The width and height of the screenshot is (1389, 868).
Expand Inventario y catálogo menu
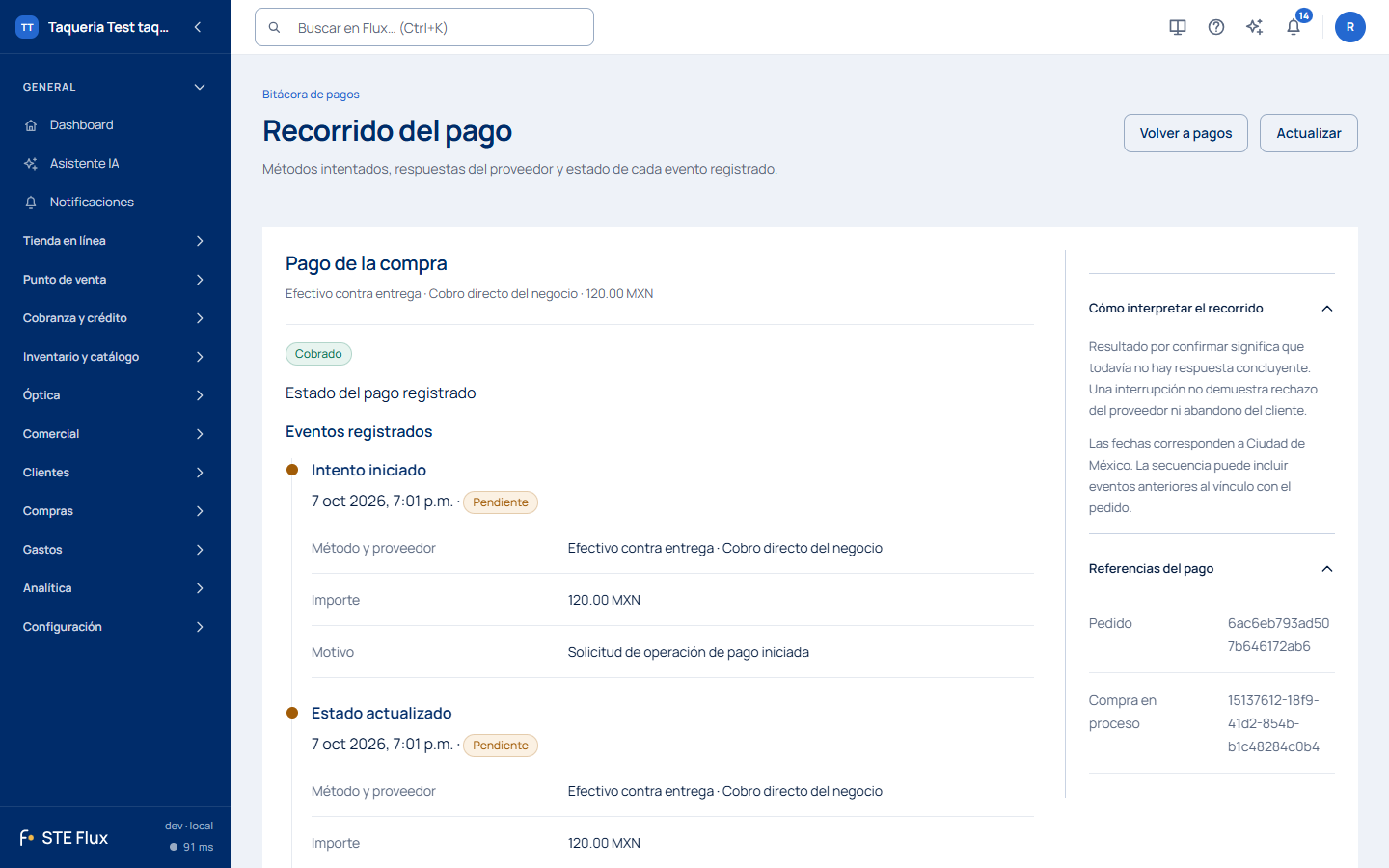pos(116,357)
